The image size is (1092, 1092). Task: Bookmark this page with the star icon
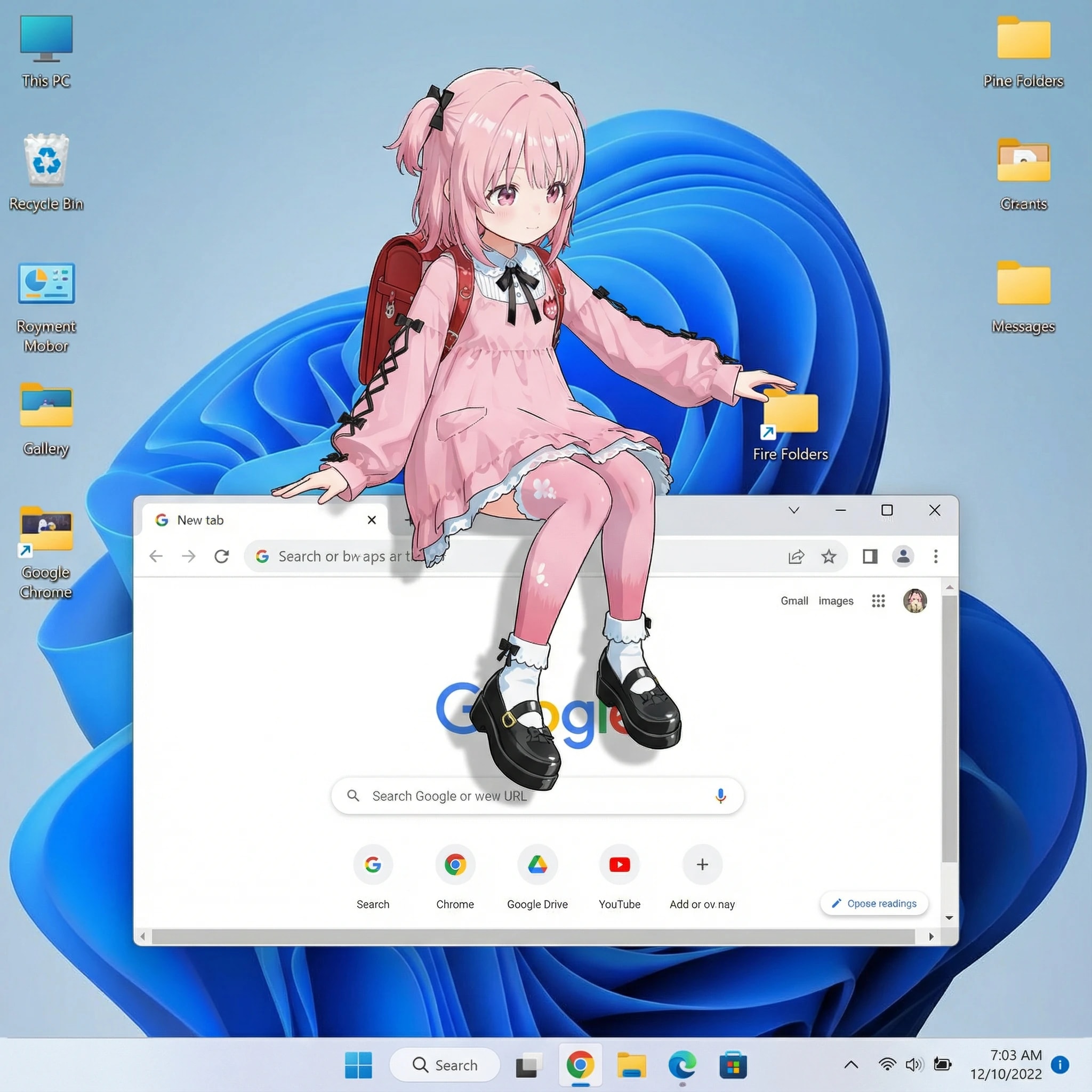click(829, 556)
